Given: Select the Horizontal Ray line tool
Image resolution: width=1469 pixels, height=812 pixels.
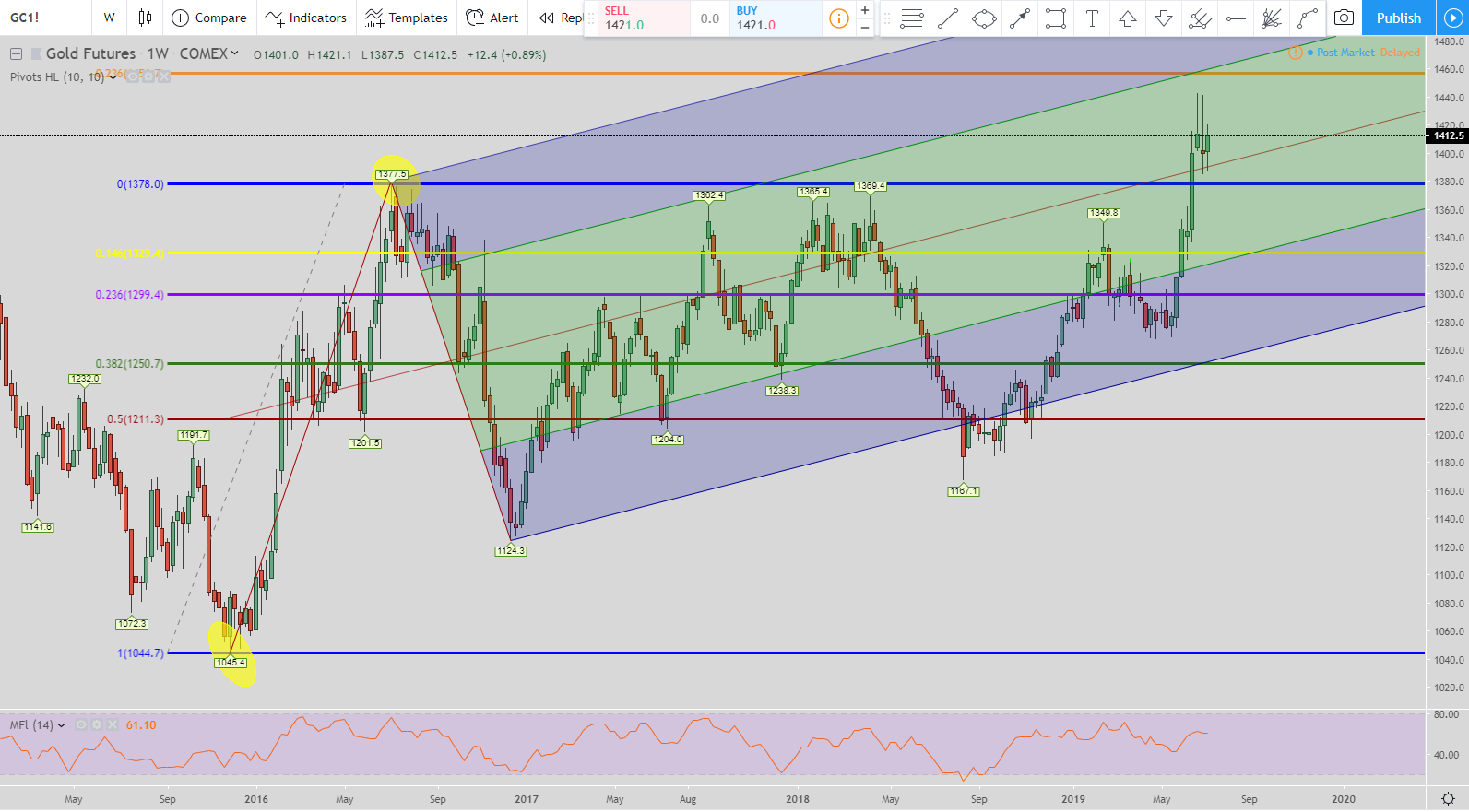Looking at the screenshot, I should pyautogui.click(x=1236, y=18).
